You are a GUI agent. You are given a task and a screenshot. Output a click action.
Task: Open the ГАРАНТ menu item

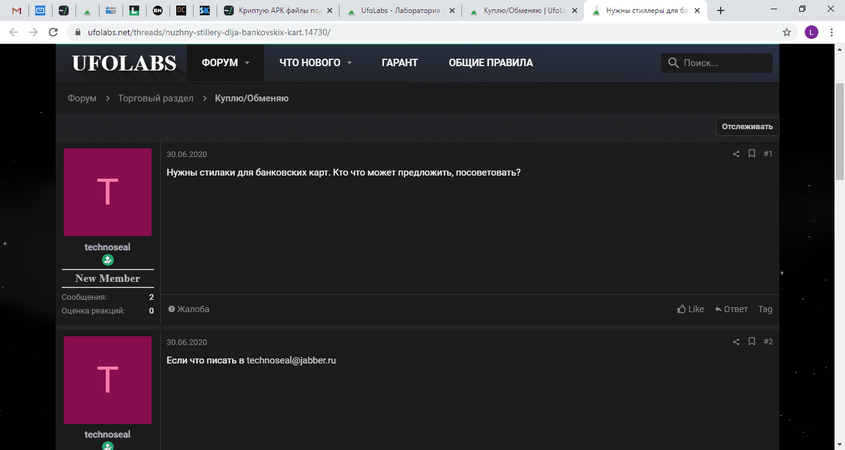pos(399,63)
